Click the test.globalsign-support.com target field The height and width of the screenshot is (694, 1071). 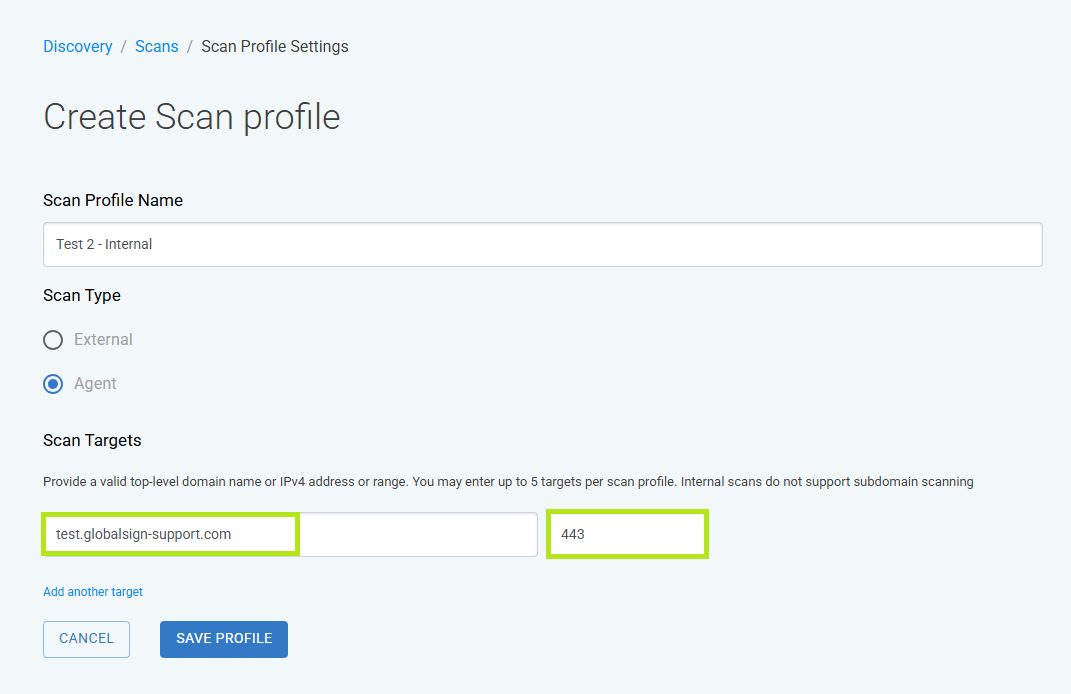[x=170, y=534]
